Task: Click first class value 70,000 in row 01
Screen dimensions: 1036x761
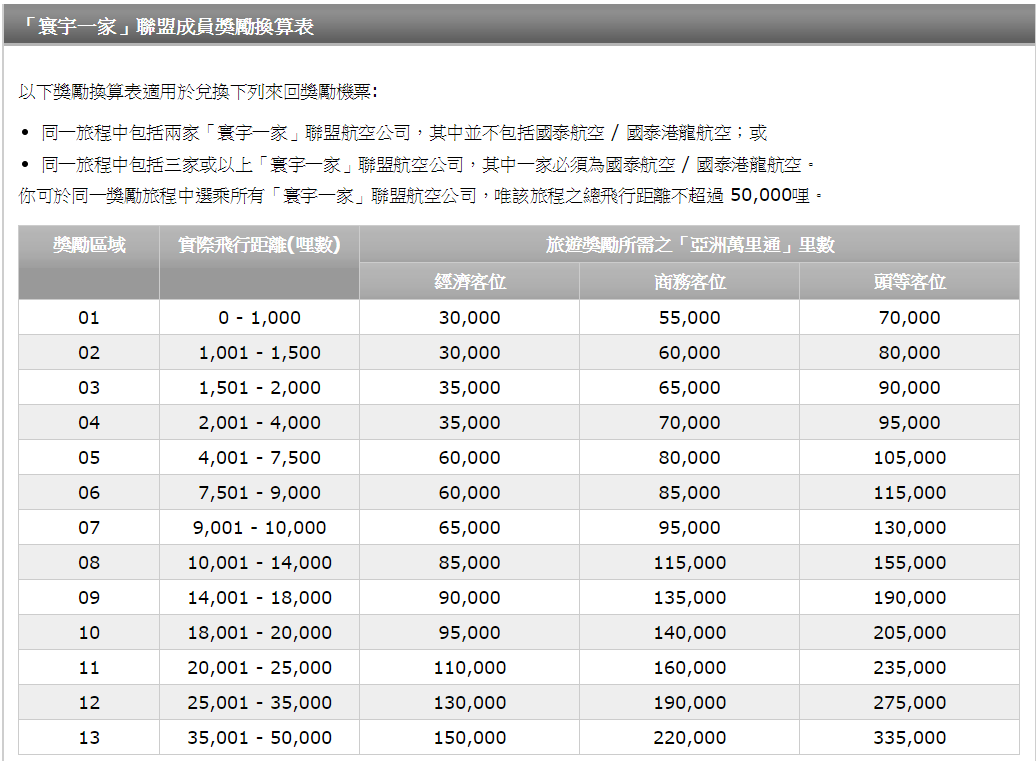Action: pos(910,318)
